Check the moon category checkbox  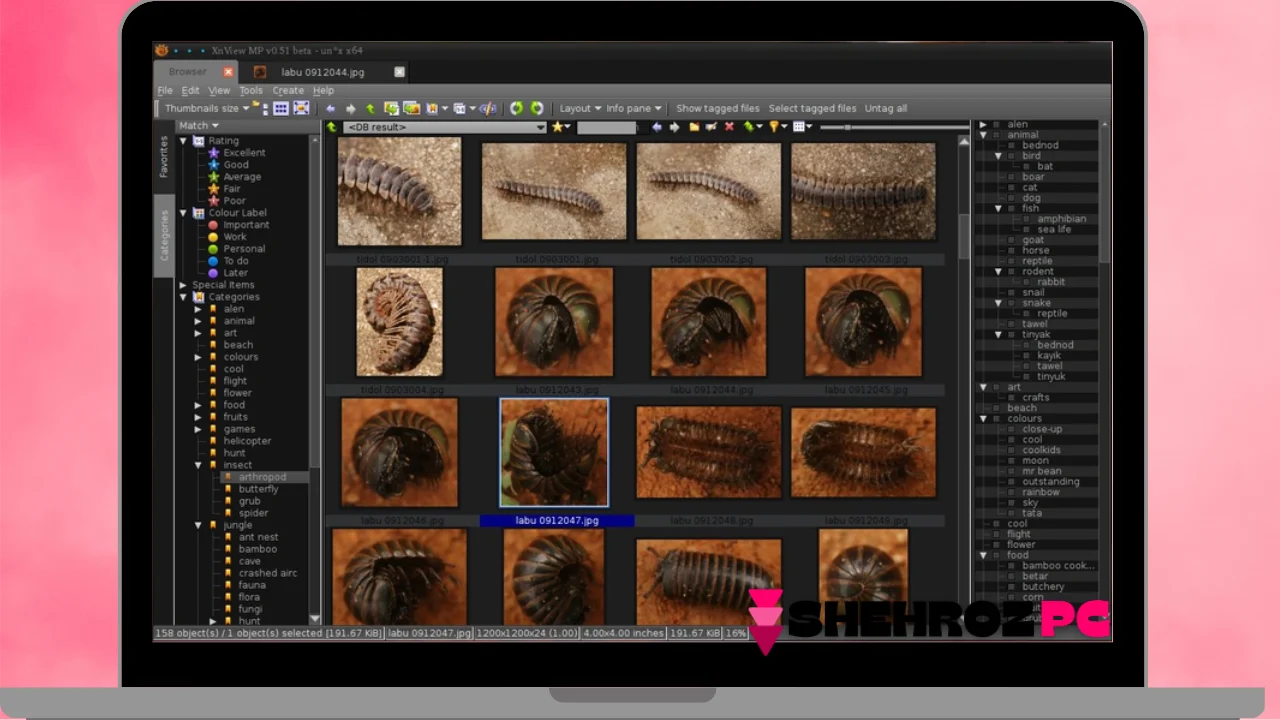point(1012,460)
